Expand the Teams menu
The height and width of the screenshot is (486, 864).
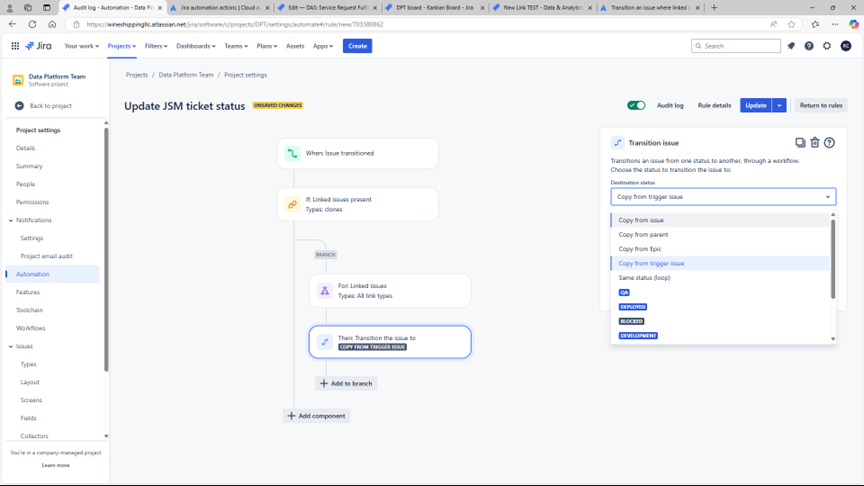click(x=236, y=46)
